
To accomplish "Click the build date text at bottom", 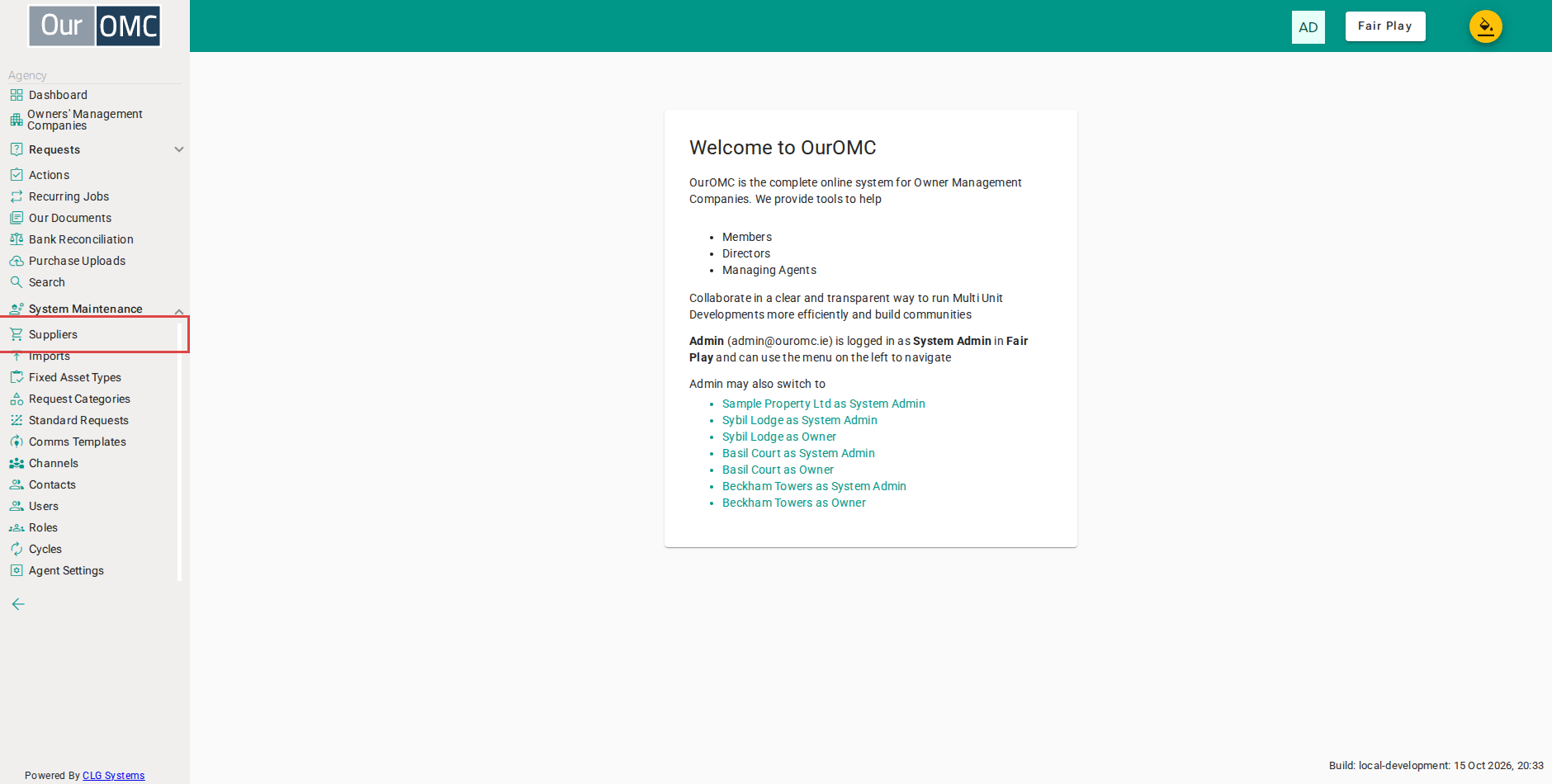I will [x=1436, y=766].
